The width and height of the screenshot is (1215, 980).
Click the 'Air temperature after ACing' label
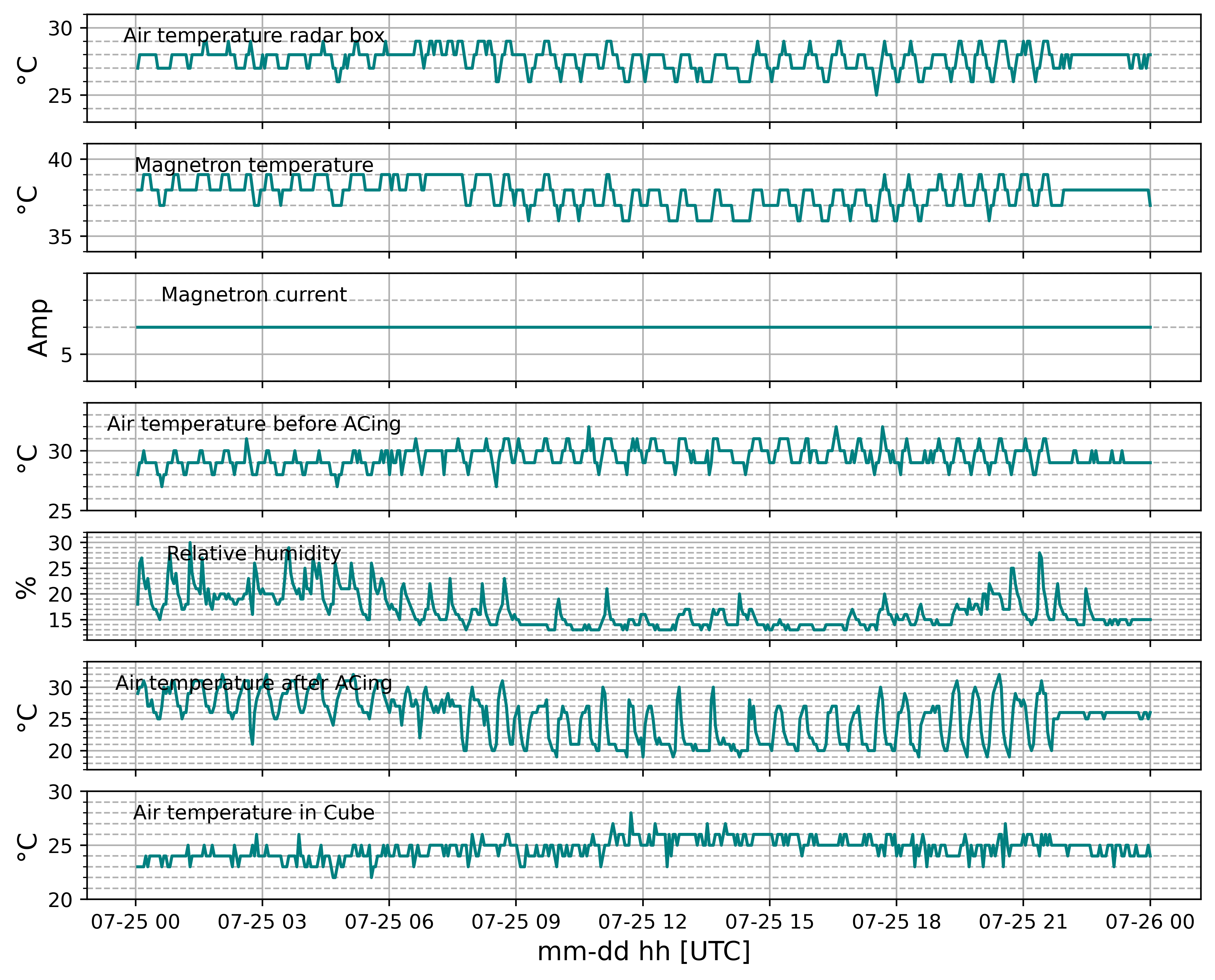click(254, 684)
